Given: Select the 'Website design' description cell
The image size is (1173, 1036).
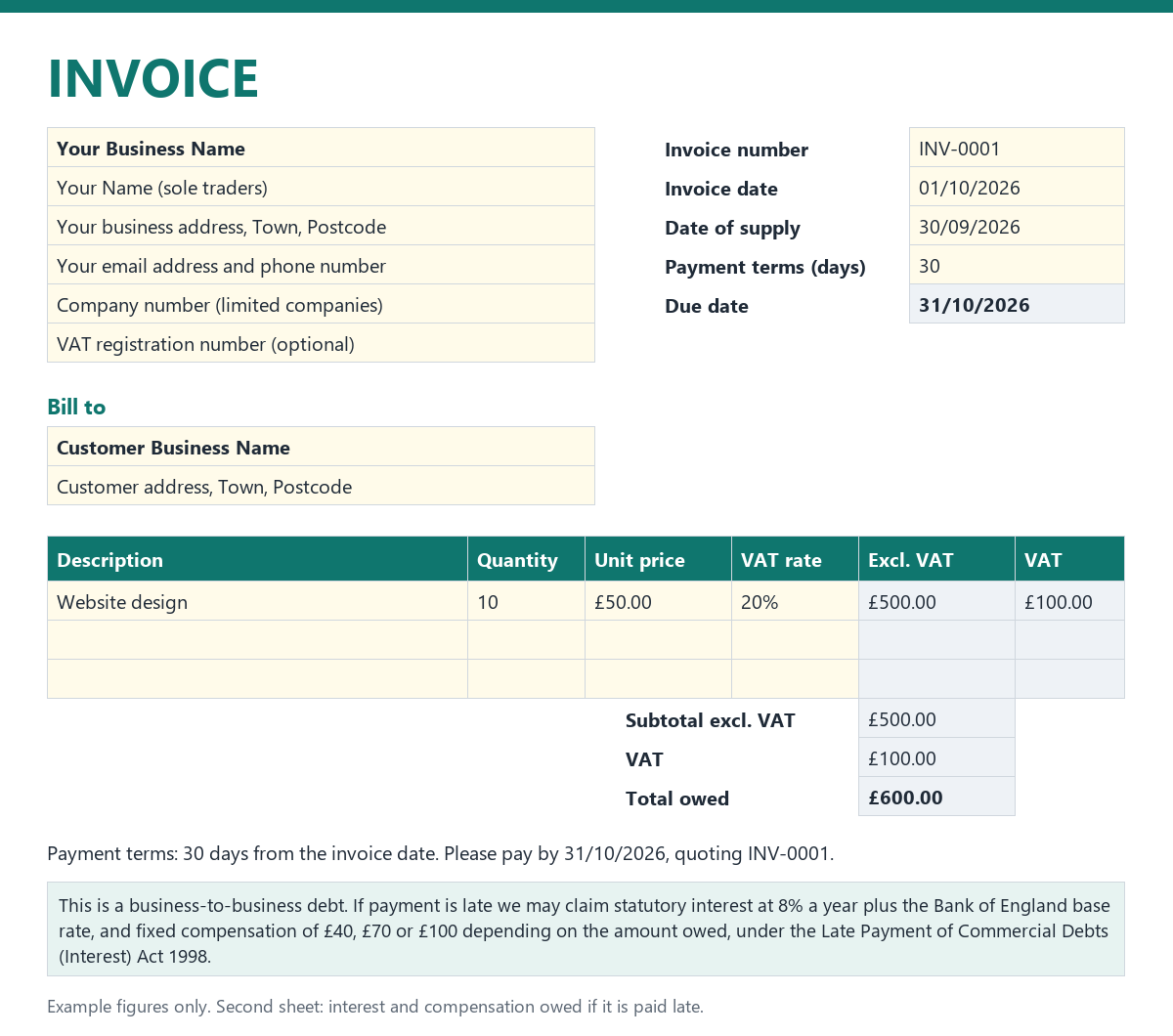Looking at the screenshot, I should 257,601.
